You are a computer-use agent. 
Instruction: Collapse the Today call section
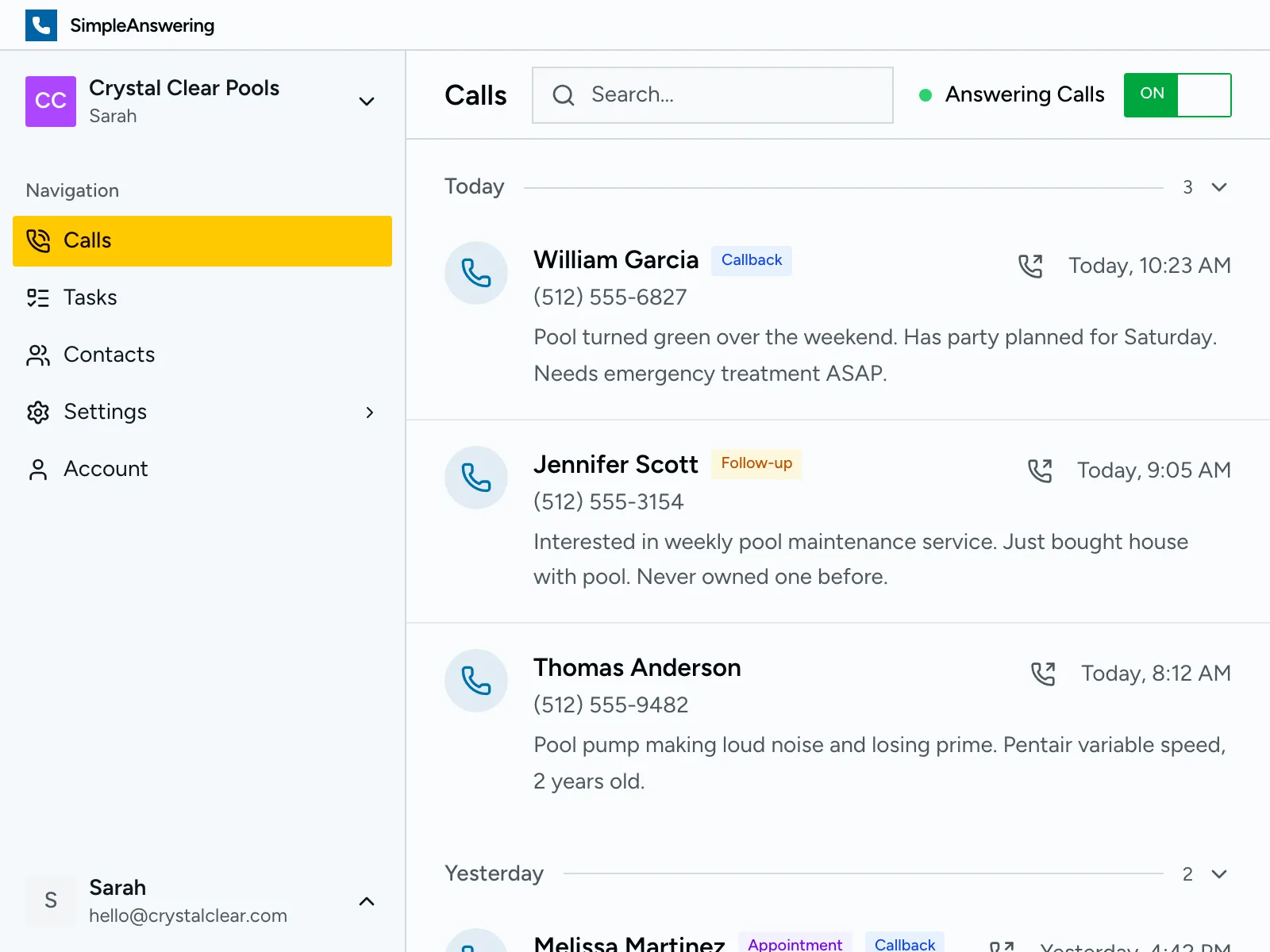click(1218, 187)
